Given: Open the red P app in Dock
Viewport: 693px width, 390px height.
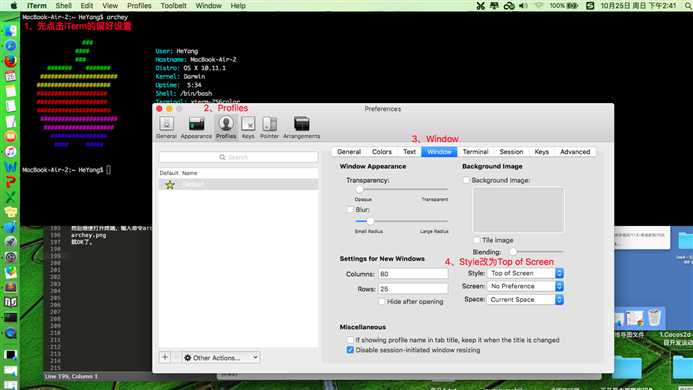Looking at the screenshot, I should (11, 182).
